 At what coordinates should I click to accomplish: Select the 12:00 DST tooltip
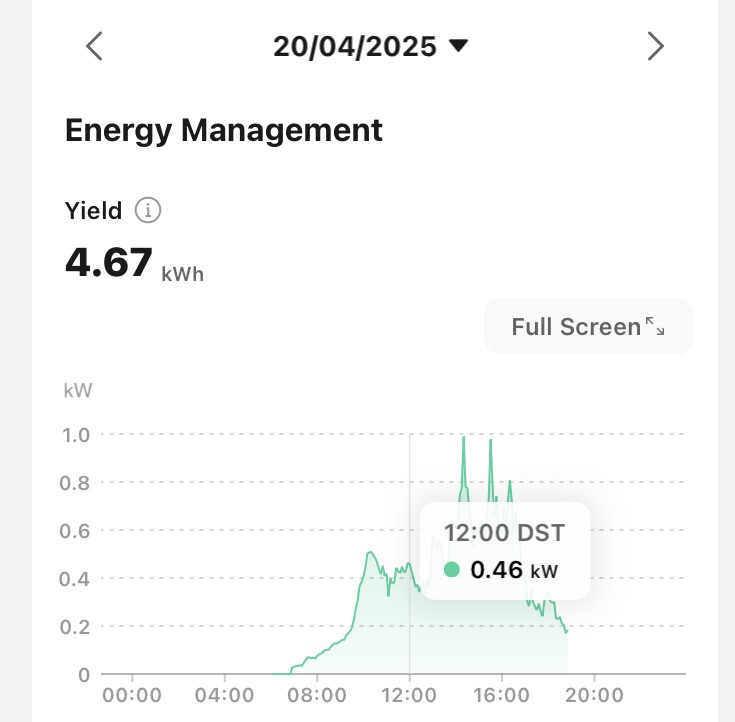click(504, 533)
